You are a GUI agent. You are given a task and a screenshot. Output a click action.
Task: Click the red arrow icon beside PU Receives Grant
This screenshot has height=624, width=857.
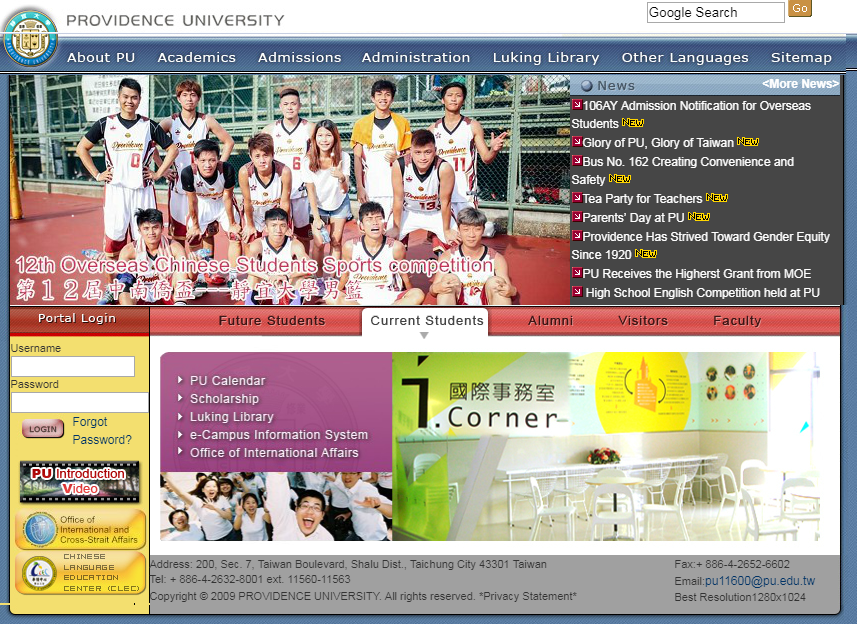(x=577, y=273)
